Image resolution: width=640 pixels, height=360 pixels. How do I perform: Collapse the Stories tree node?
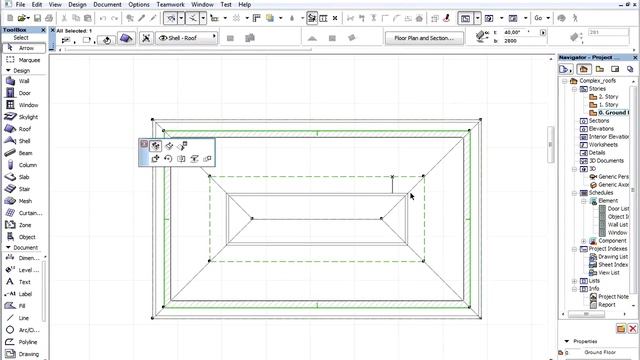pyautogui.click(x=574, y=89)
